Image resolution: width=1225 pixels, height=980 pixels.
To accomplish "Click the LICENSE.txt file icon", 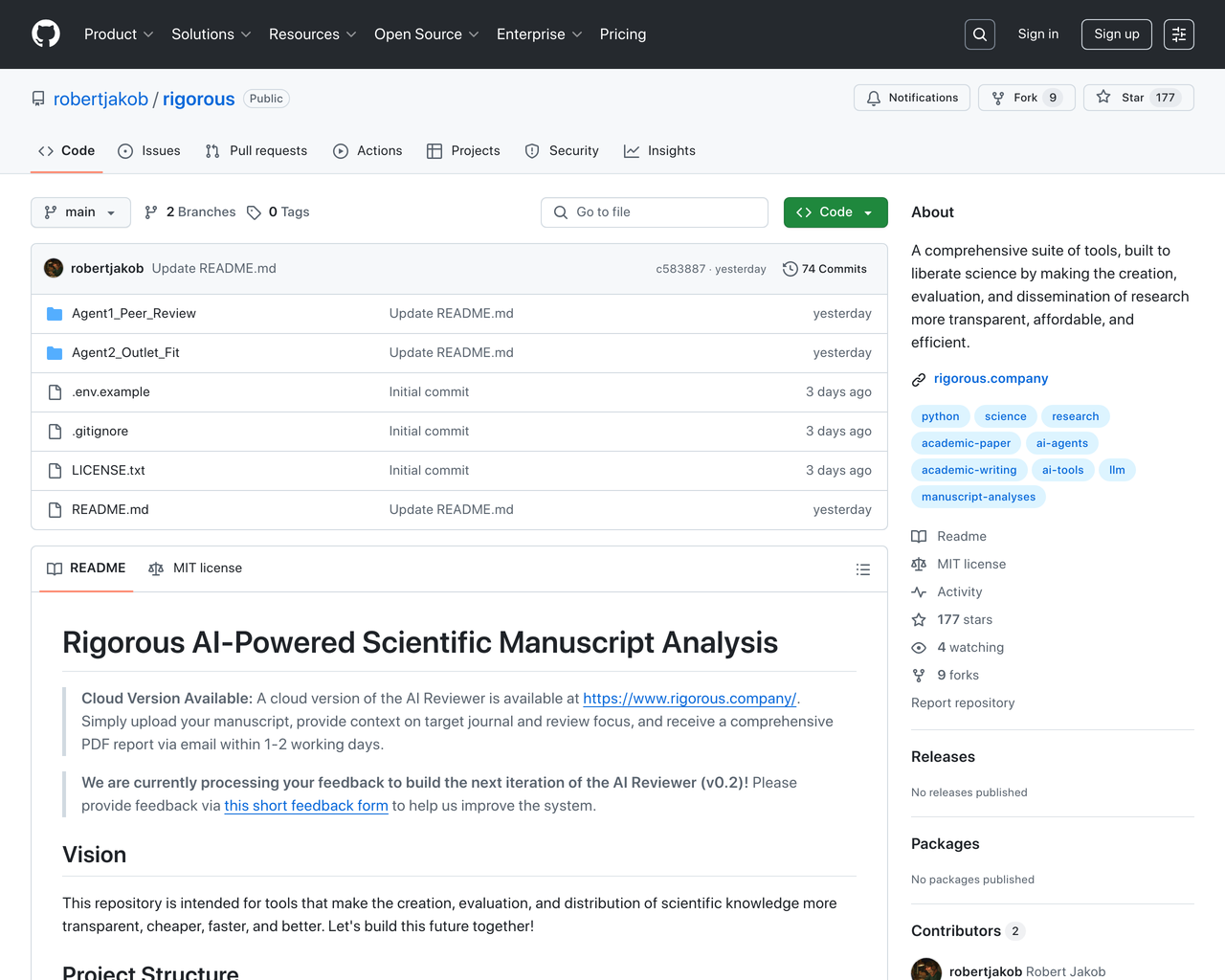I will 55,471.
